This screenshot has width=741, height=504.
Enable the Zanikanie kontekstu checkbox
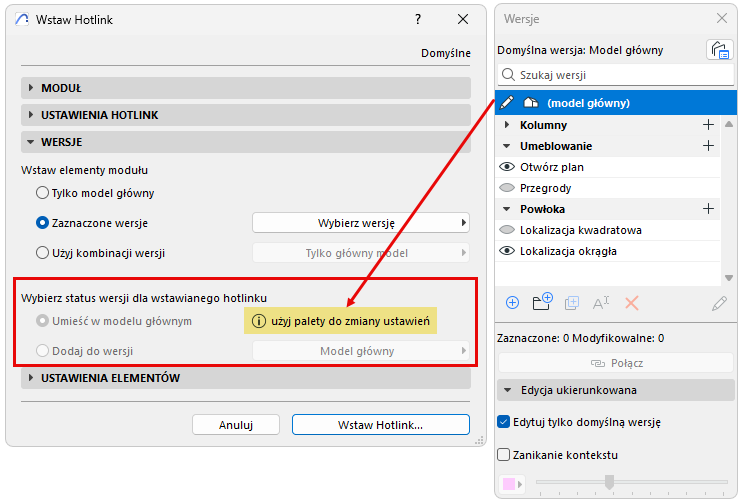[504, 455]
